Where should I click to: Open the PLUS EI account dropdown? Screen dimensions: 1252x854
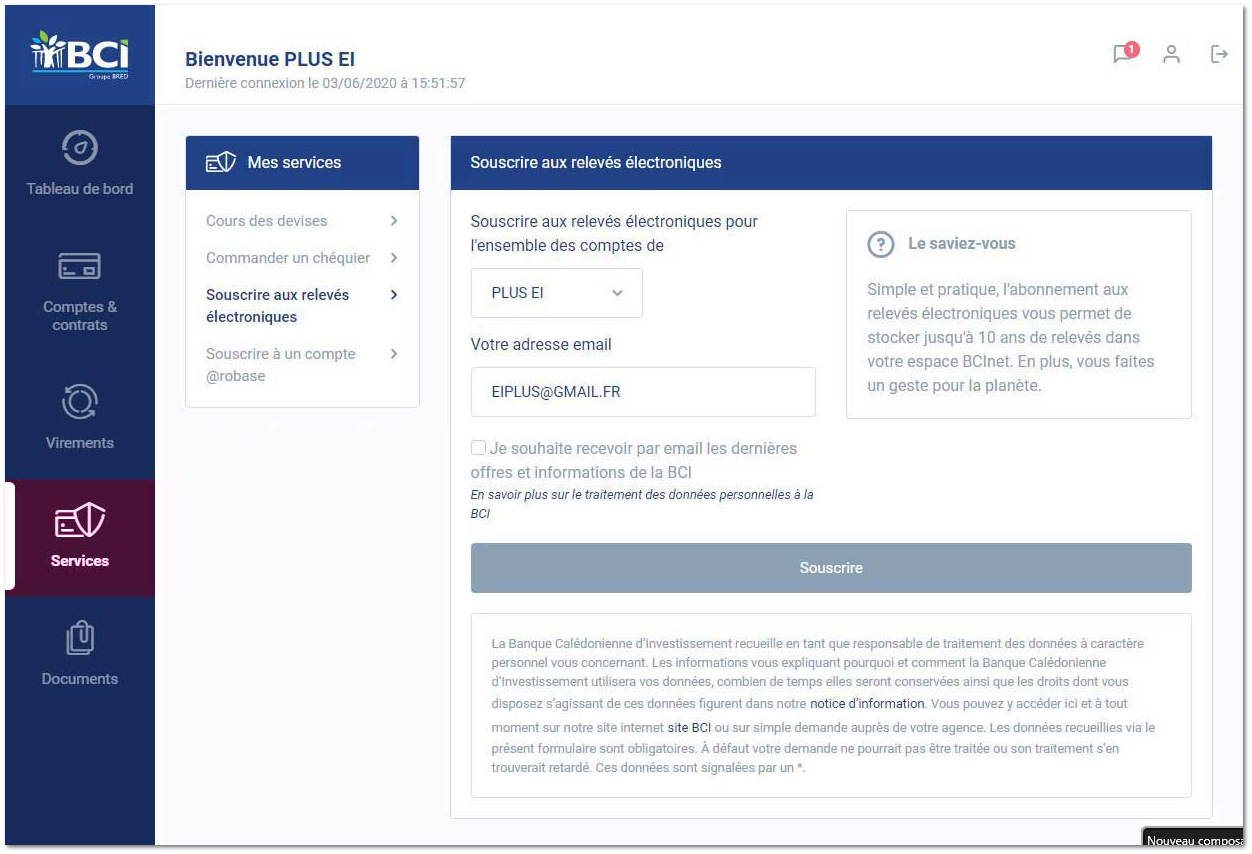[557, 293]
